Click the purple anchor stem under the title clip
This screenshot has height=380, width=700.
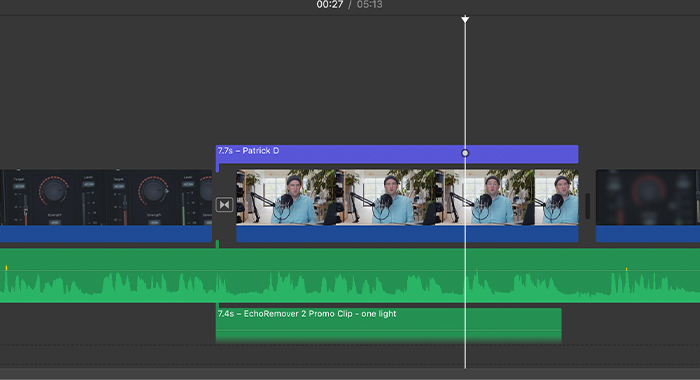point(217,167)
